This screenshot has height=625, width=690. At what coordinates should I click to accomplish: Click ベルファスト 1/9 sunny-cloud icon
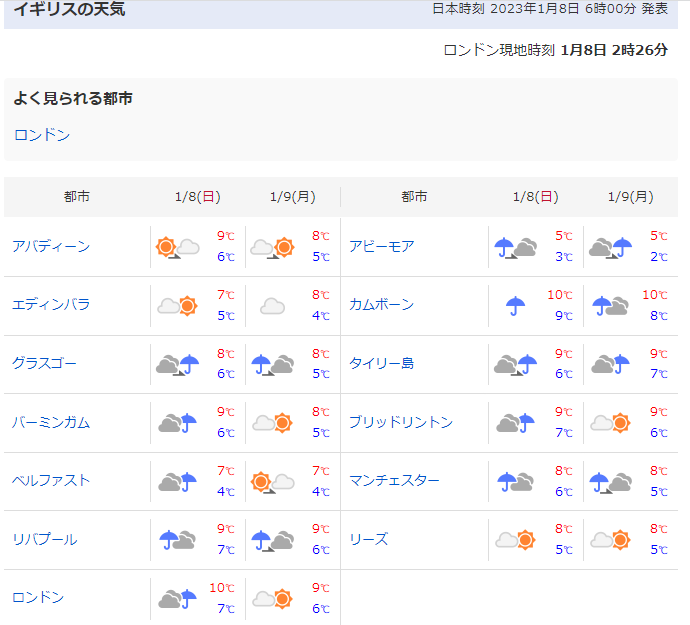tap(272, 482)
